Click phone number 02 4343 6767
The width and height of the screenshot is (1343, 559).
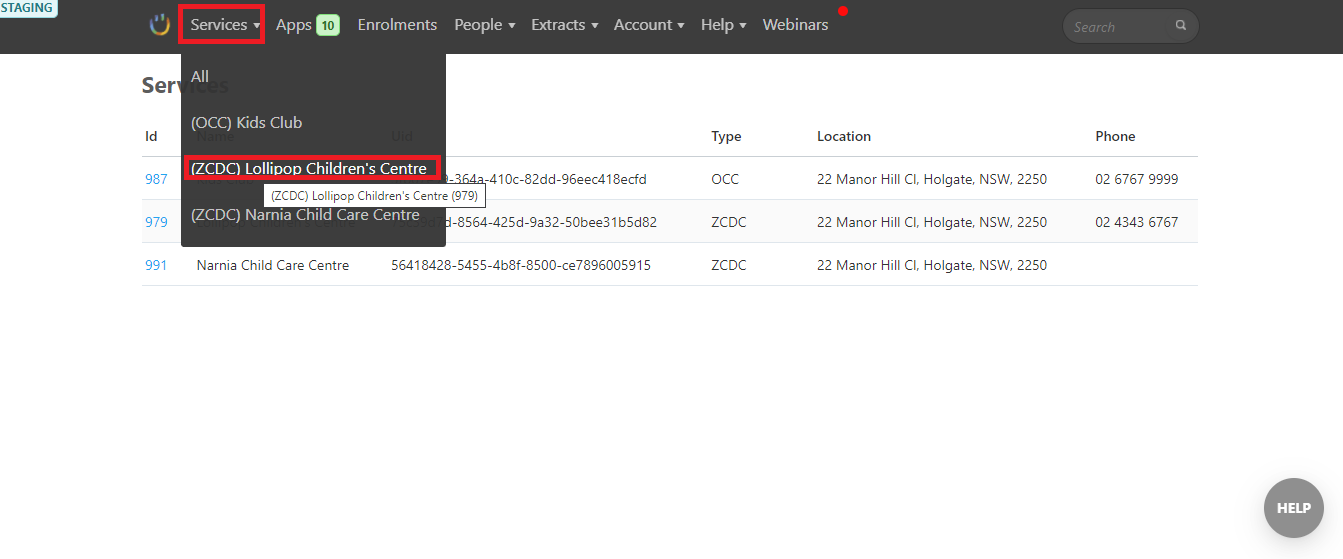point(1137,223)
